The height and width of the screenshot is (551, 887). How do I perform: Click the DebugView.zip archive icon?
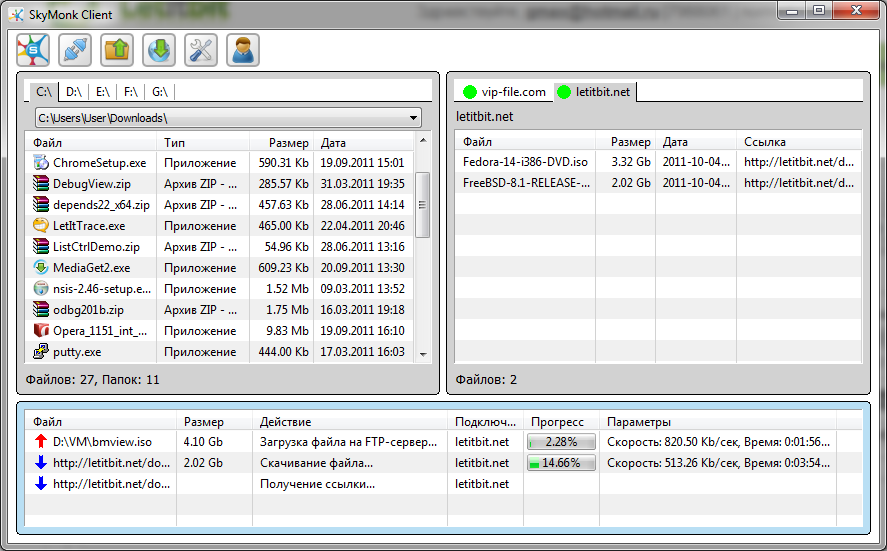pos(41,183)
